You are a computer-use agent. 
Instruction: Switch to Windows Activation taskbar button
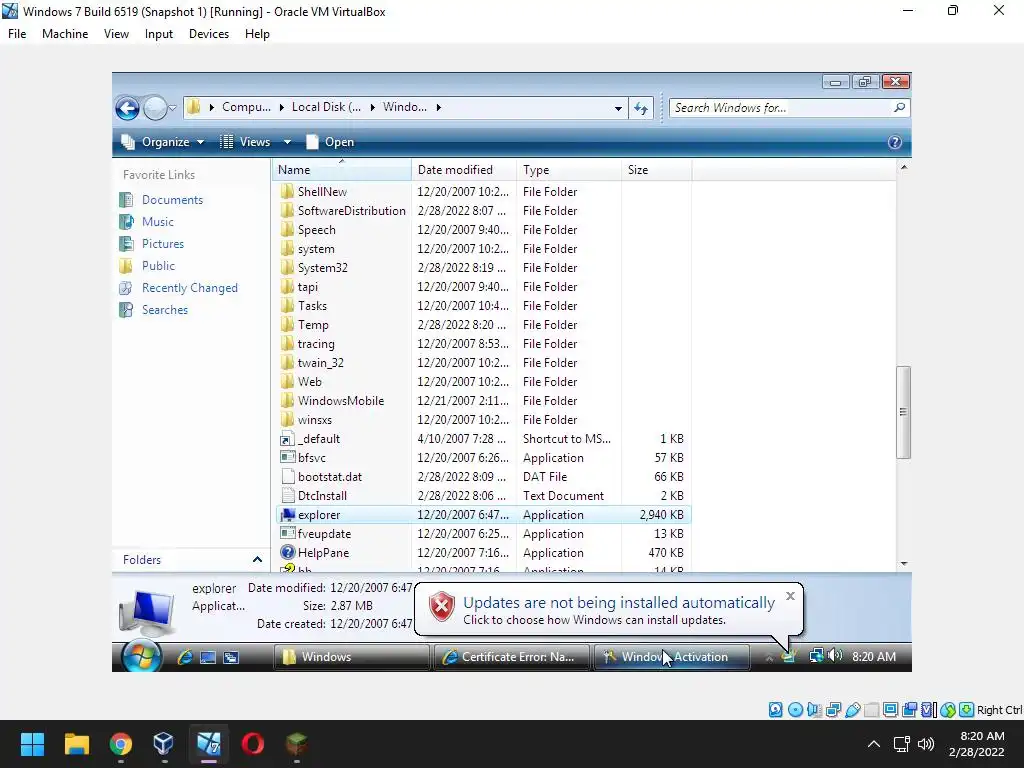coord(671,657)
